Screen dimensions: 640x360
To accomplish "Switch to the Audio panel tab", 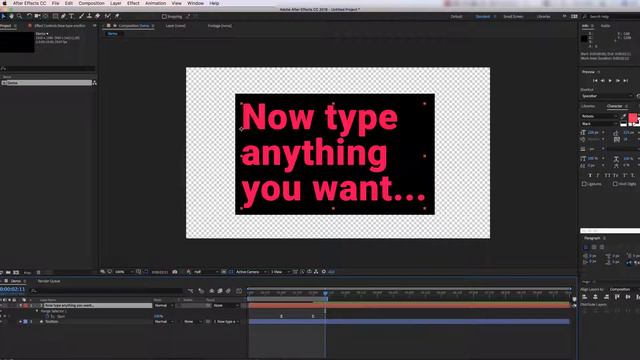I will pyautogui.click(x=605, y=26).
